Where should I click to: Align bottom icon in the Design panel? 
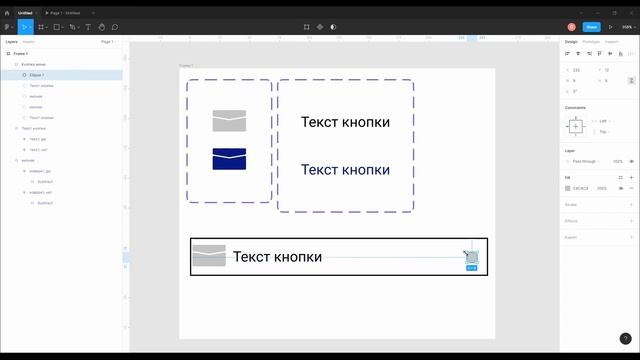click(x=621, y=53)
